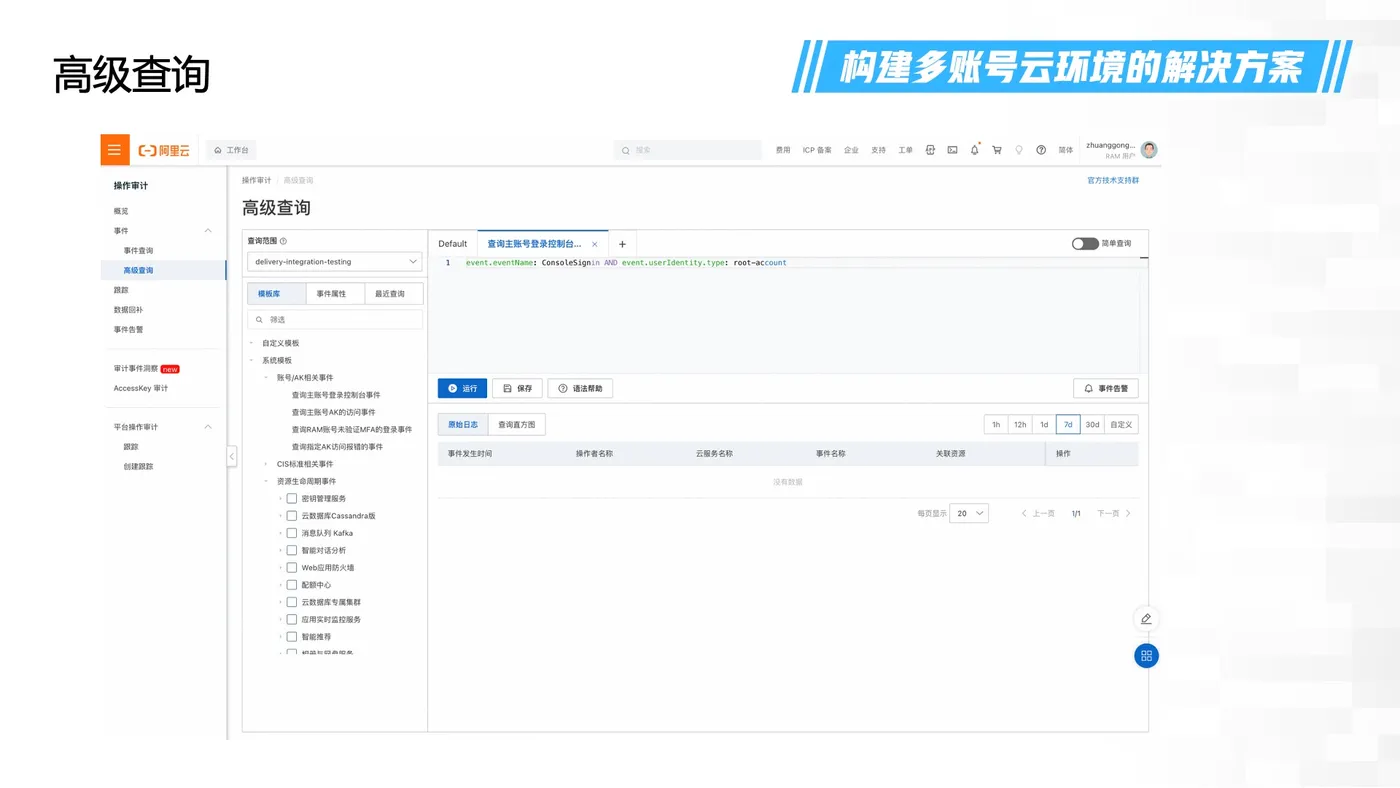Open 事件查询 in the sidebar
This screenshot has height=788, width=1400.
coord(138,251)
